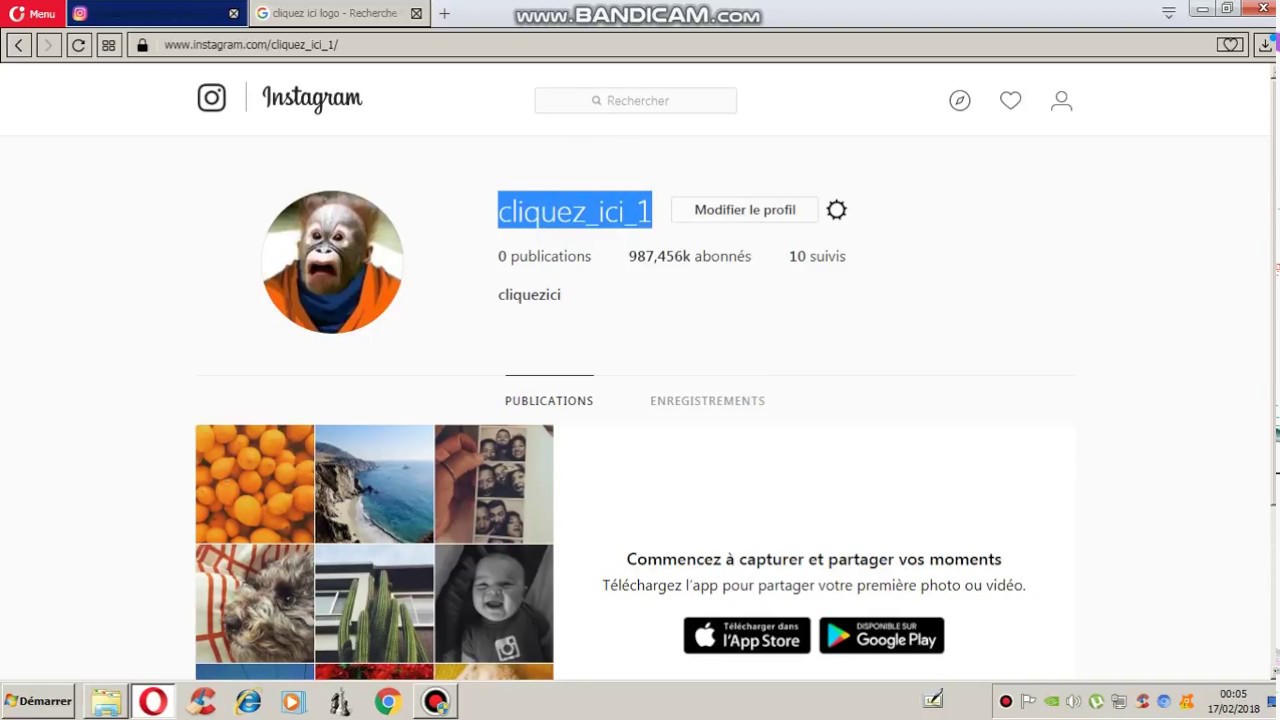This screenshot has height=720, width=1280.
Task: Open the media player taskbar icon
Action: (x=293, y=702)
